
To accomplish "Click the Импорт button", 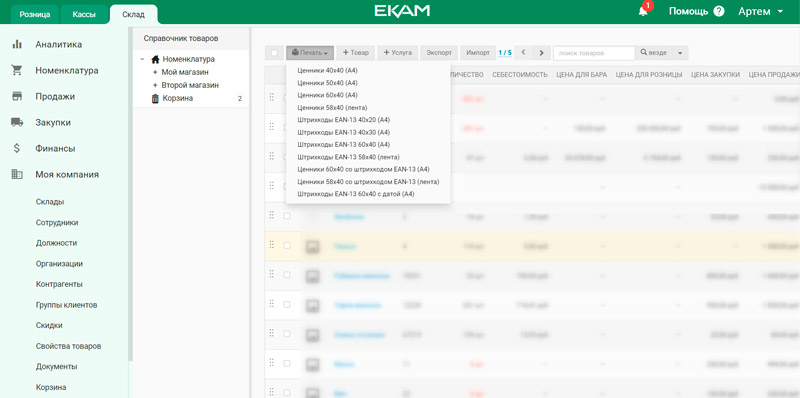I will [478, 53].
